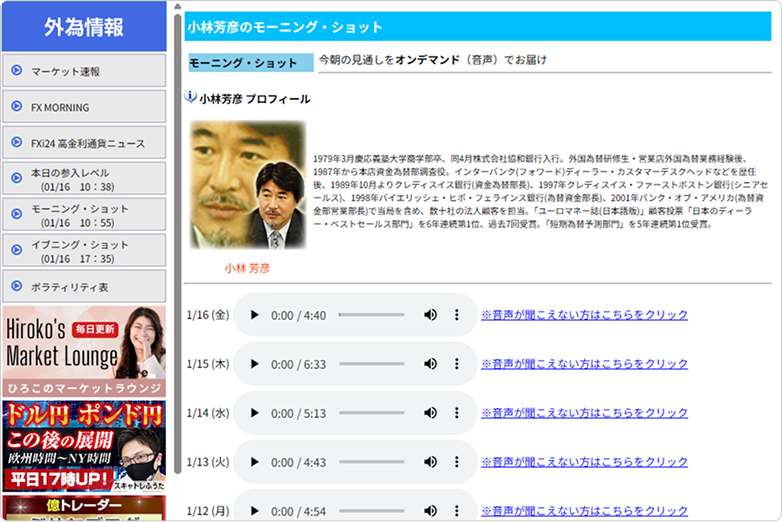Click the sidebar vertical scrollbar
Screen dimensions: 782x522
tap(178, 244)
